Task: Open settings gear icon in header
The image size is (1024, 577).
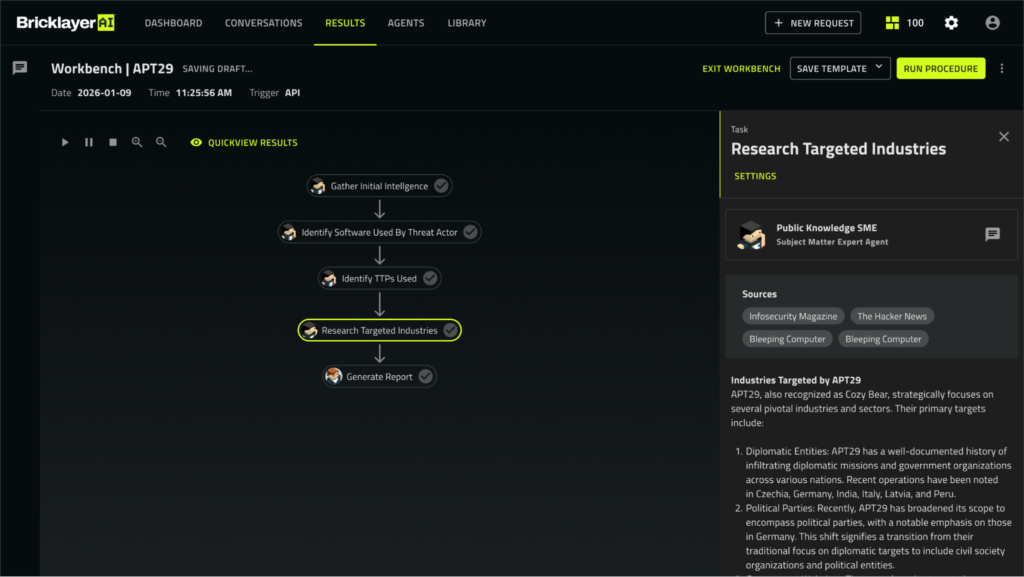Action: pos(951,23)
